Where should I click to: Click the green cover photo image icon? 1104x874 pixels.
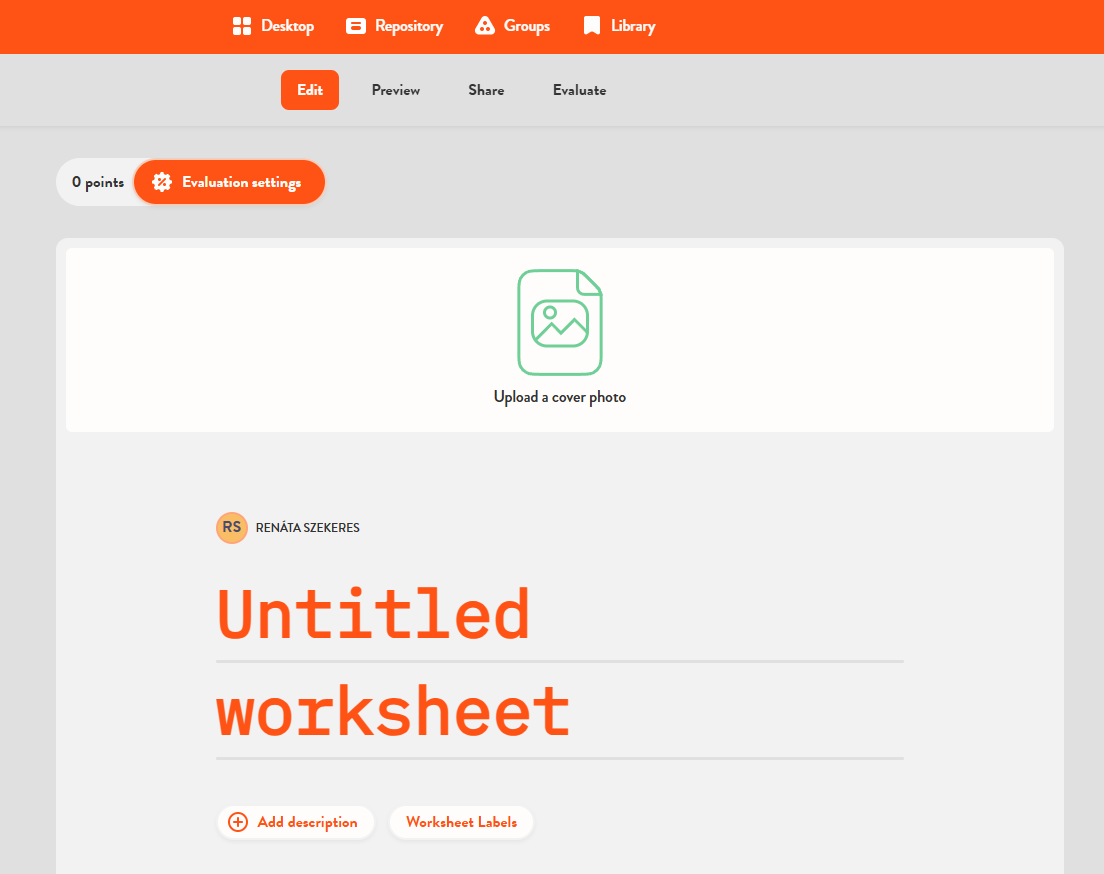click(560, 322)
